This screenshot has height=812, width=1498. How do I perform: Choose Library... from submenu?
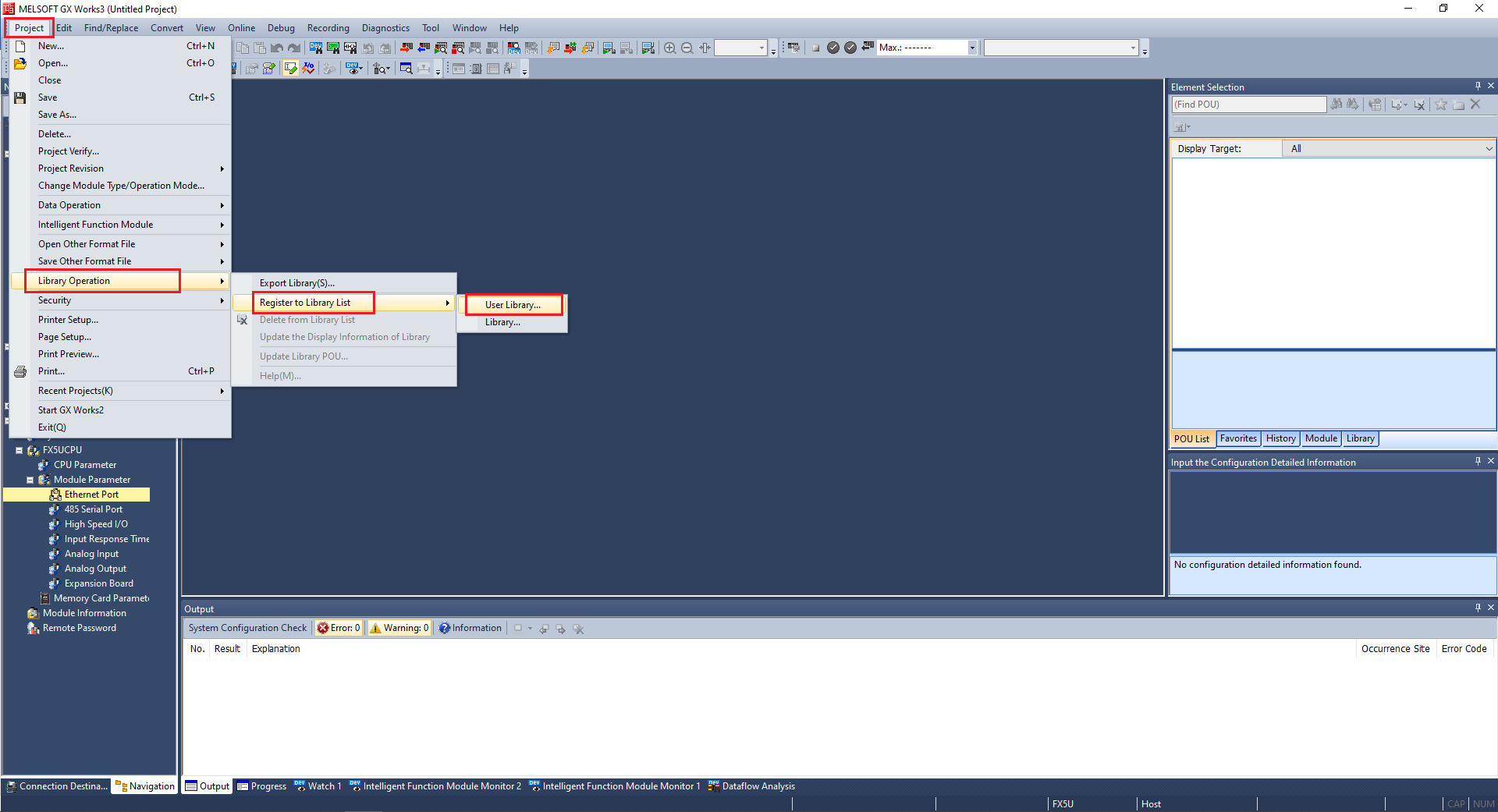[x=502, y=322]
